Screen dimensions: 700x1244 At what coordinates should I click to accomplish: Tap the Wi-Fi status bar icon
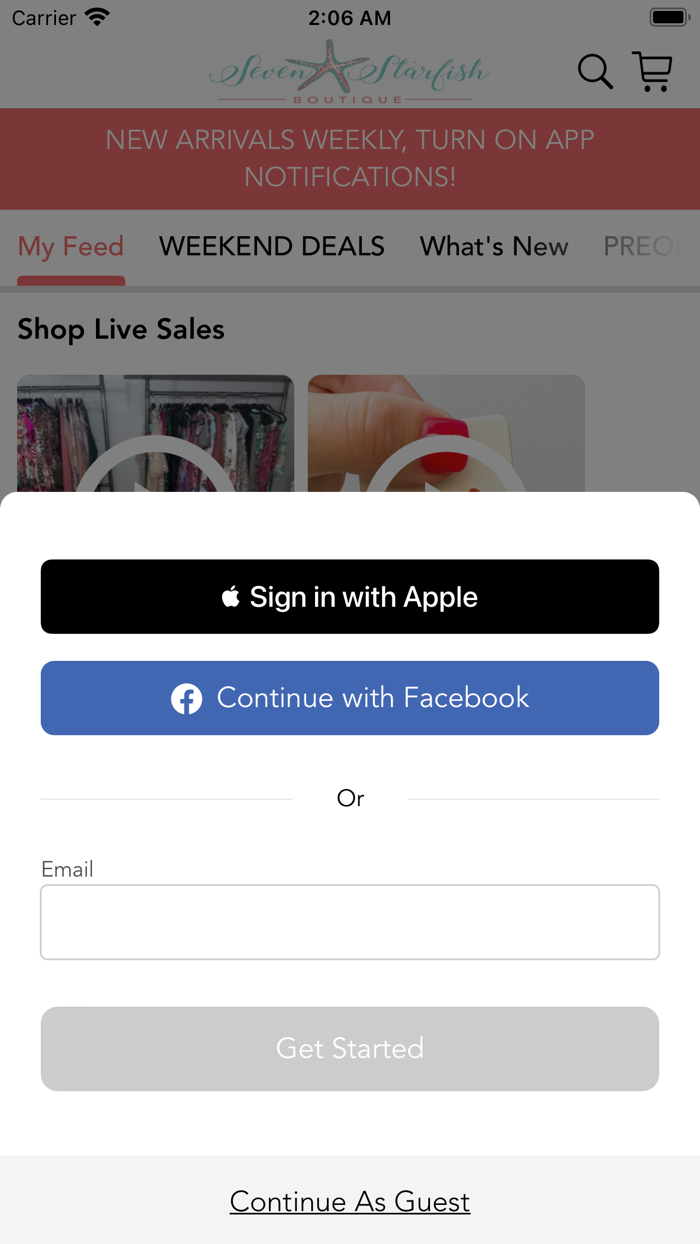point(98,18)
